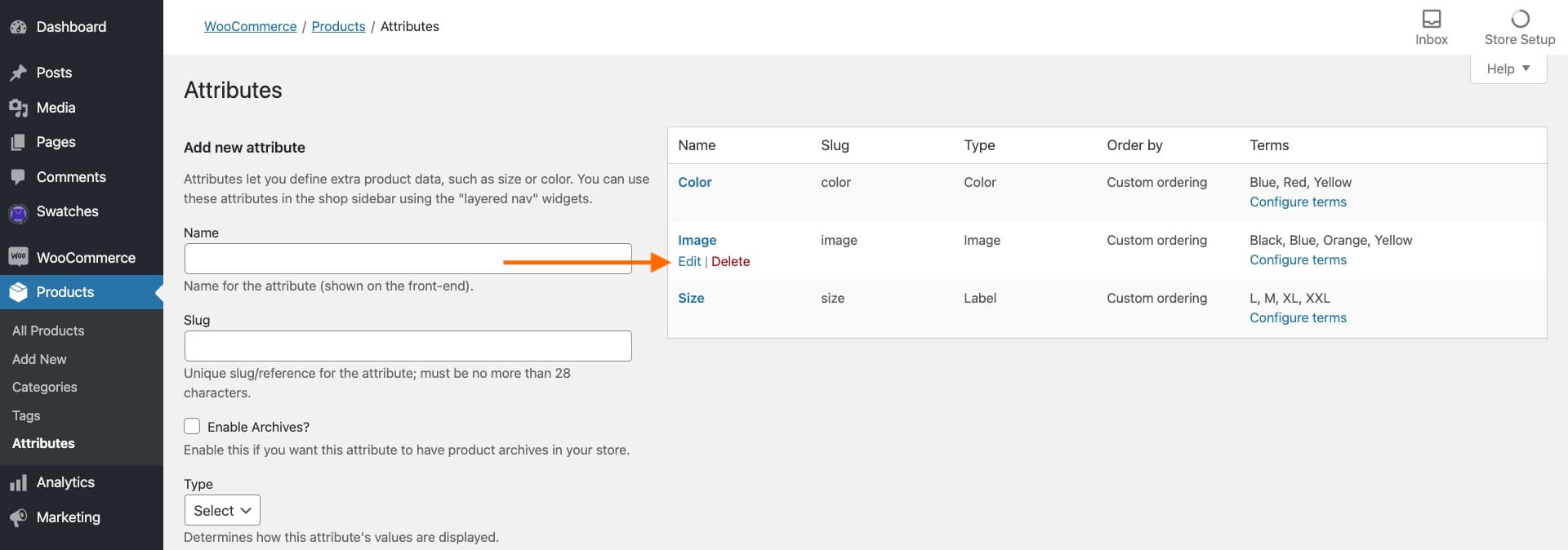Image resolution: width=1568 pixels, height=550 pixels.
Task: Expand the Help dropdown tab
Action: point(1508,69)
